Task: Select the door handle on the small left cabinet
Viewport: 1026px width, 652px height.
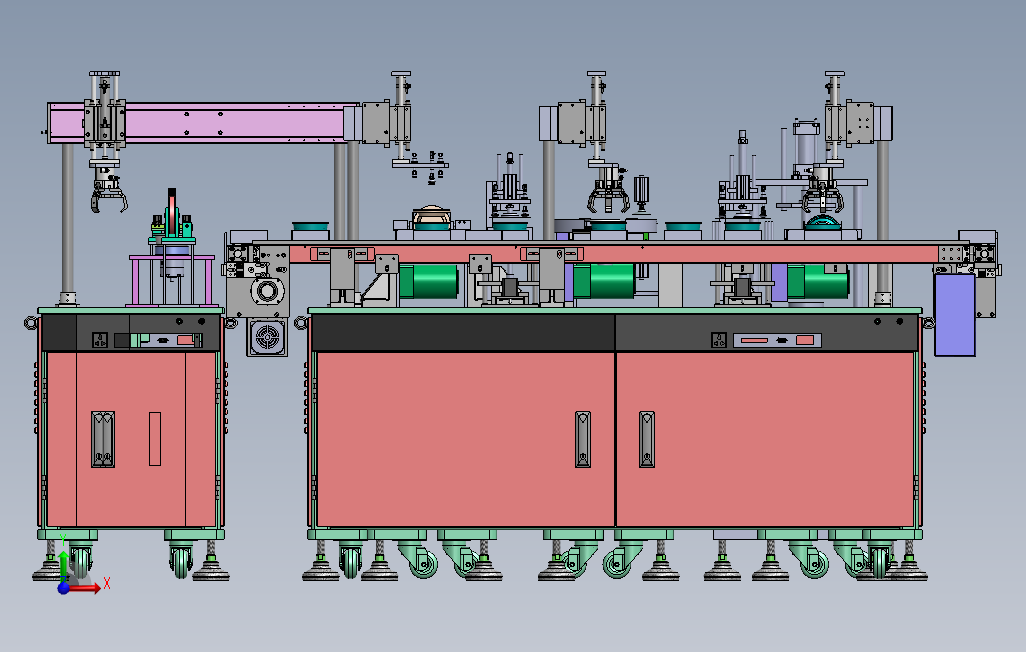Action: (x=103, y=439)
